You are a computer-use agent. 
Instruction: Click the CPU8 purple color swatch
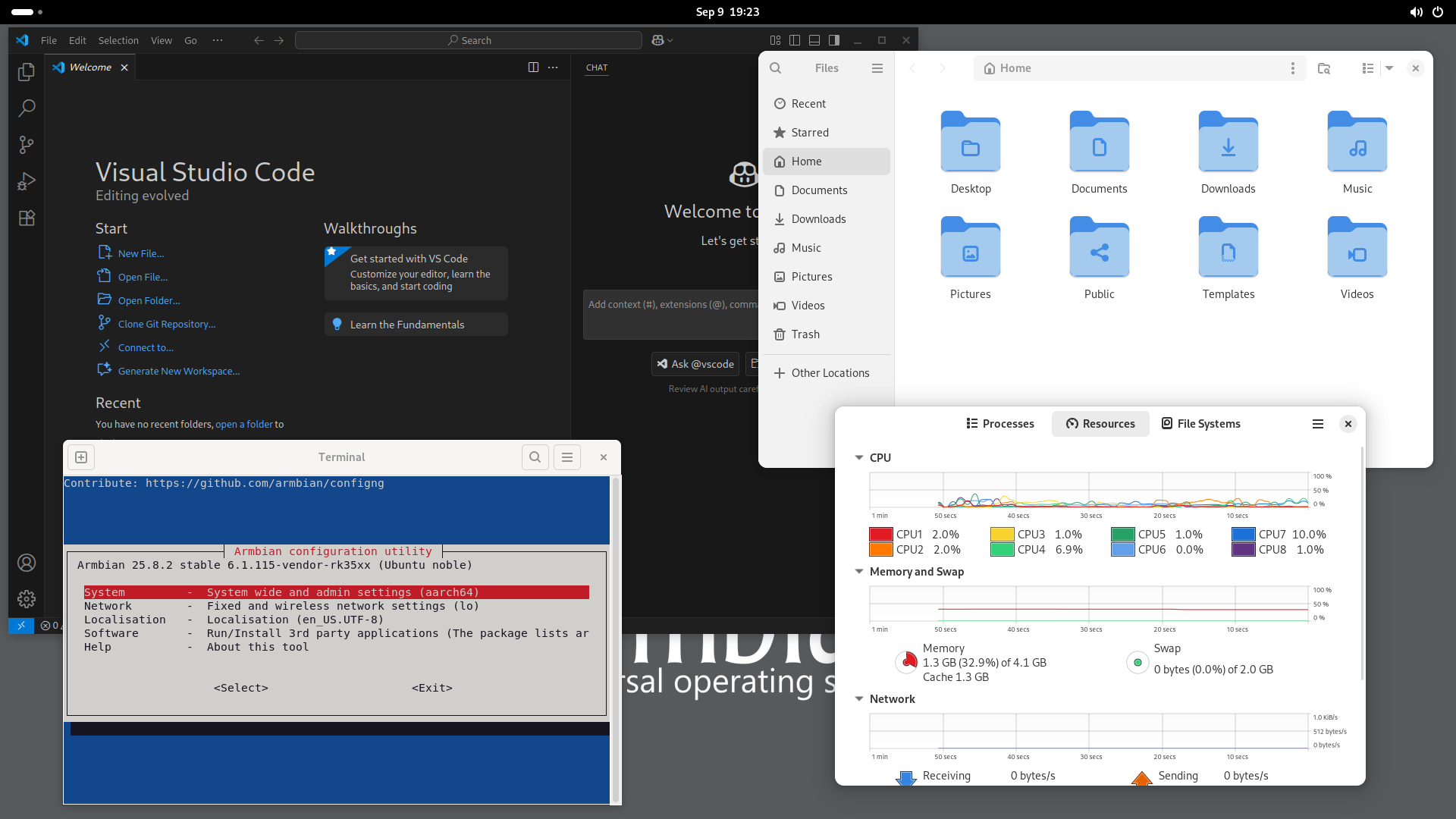[1244, 550]
